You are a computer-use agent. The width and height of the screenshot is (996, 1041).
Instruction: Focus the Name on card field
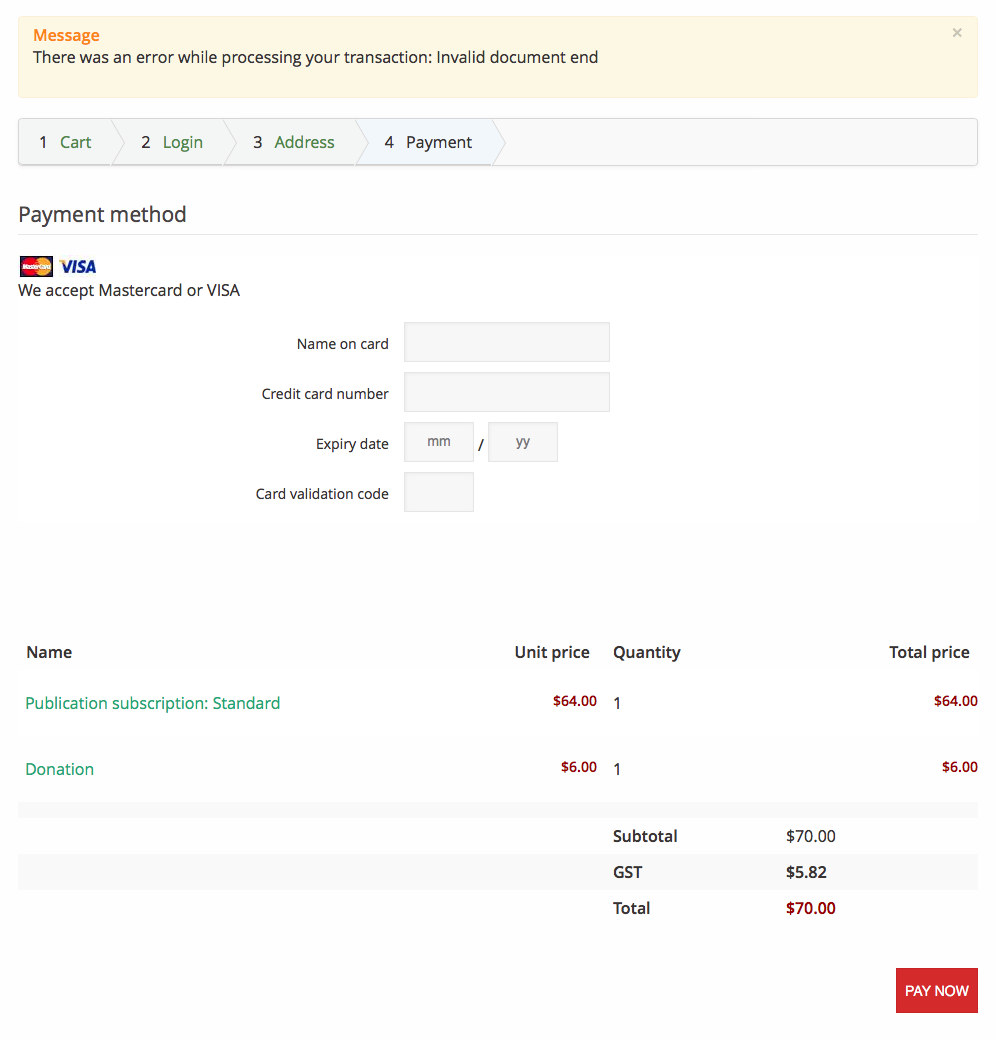(x=506, y=342)
